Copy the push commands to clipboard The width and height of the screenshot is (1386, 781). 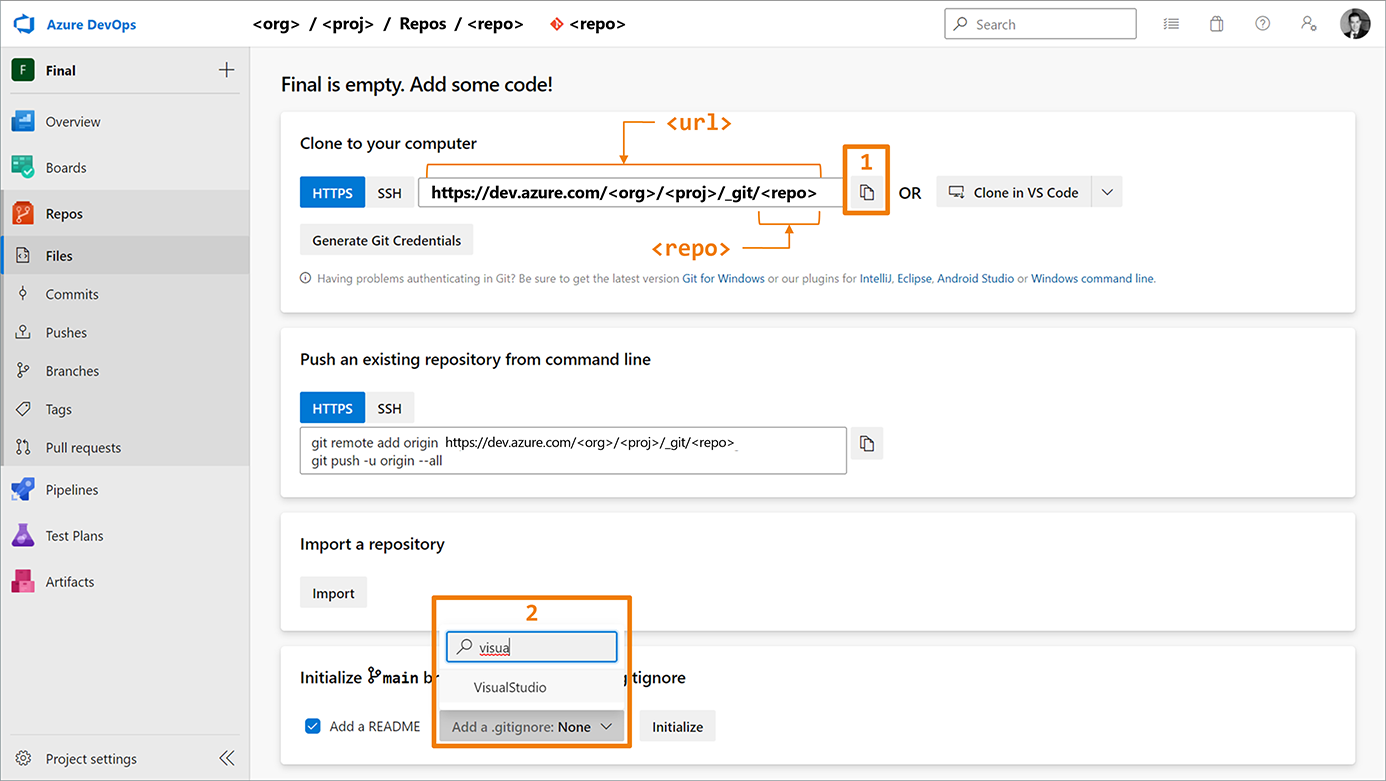click(x=867, y=444)
